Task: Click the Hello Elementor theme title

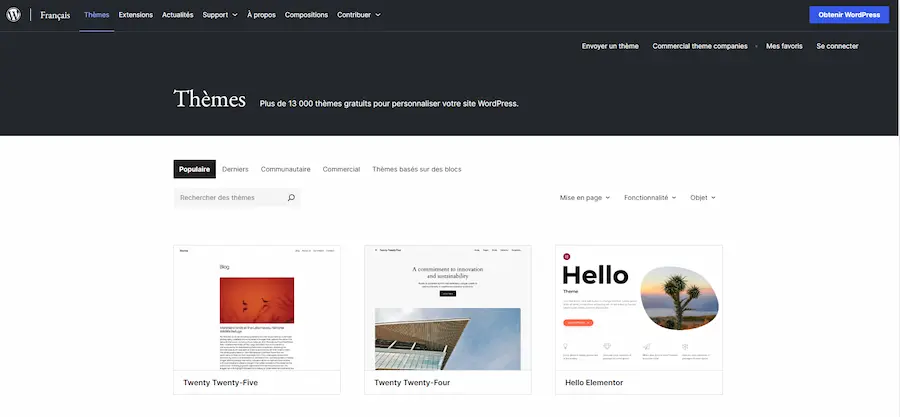Action: pos(594,383)
